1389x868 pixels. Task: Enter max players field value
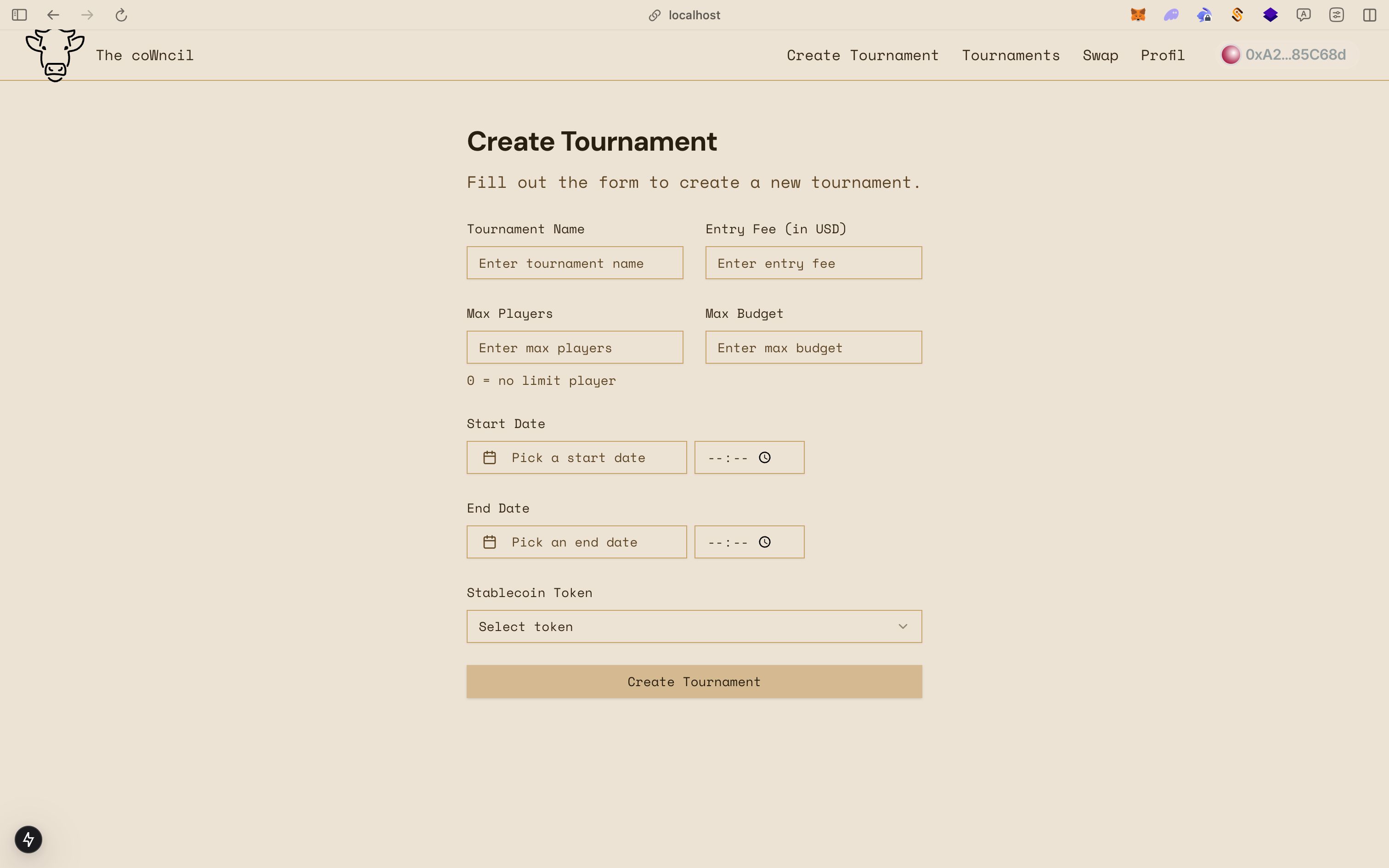tap(575, 347)
